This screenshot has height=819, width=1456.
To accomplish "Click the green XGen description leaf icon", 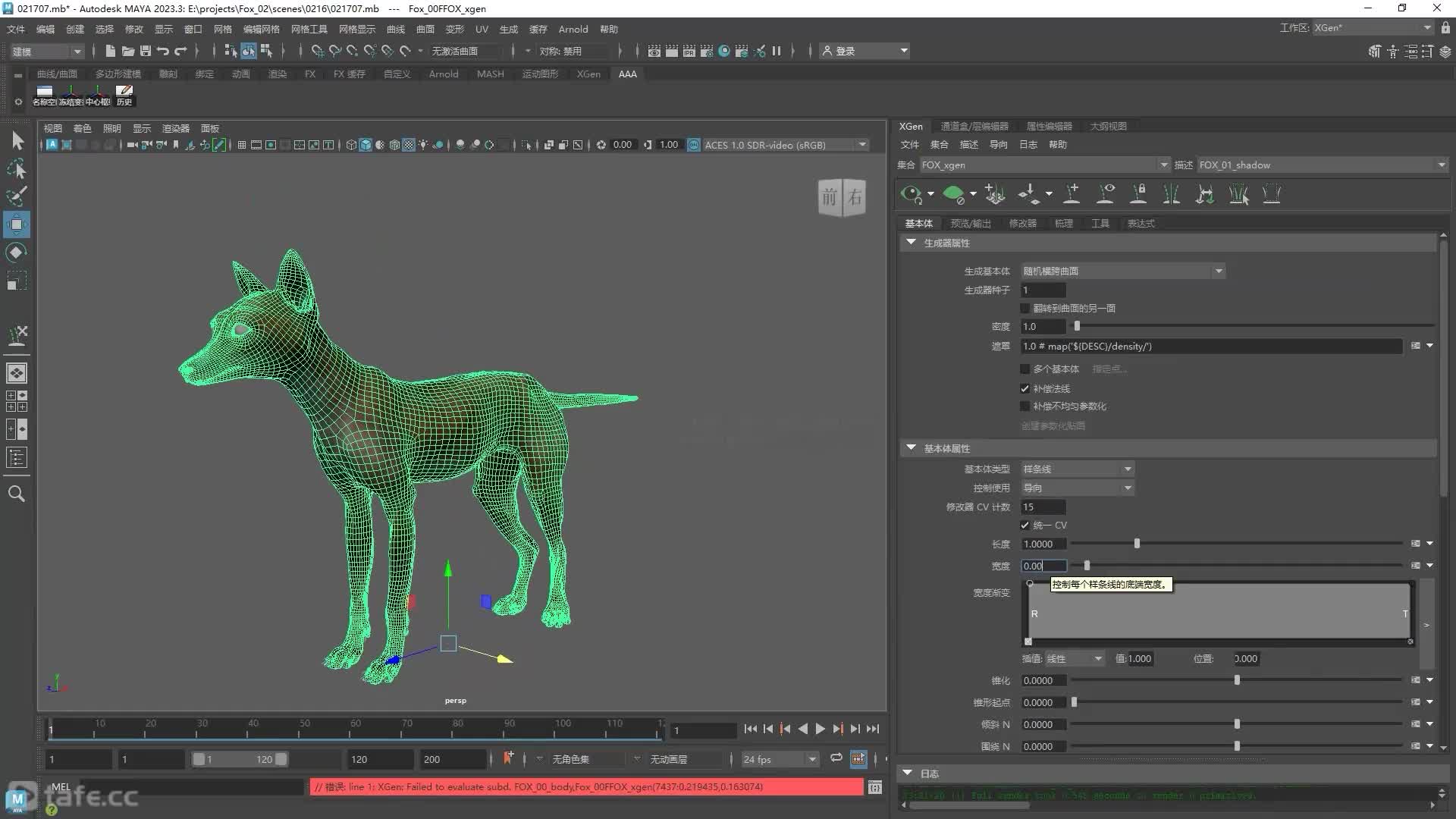I will [953, 195].
